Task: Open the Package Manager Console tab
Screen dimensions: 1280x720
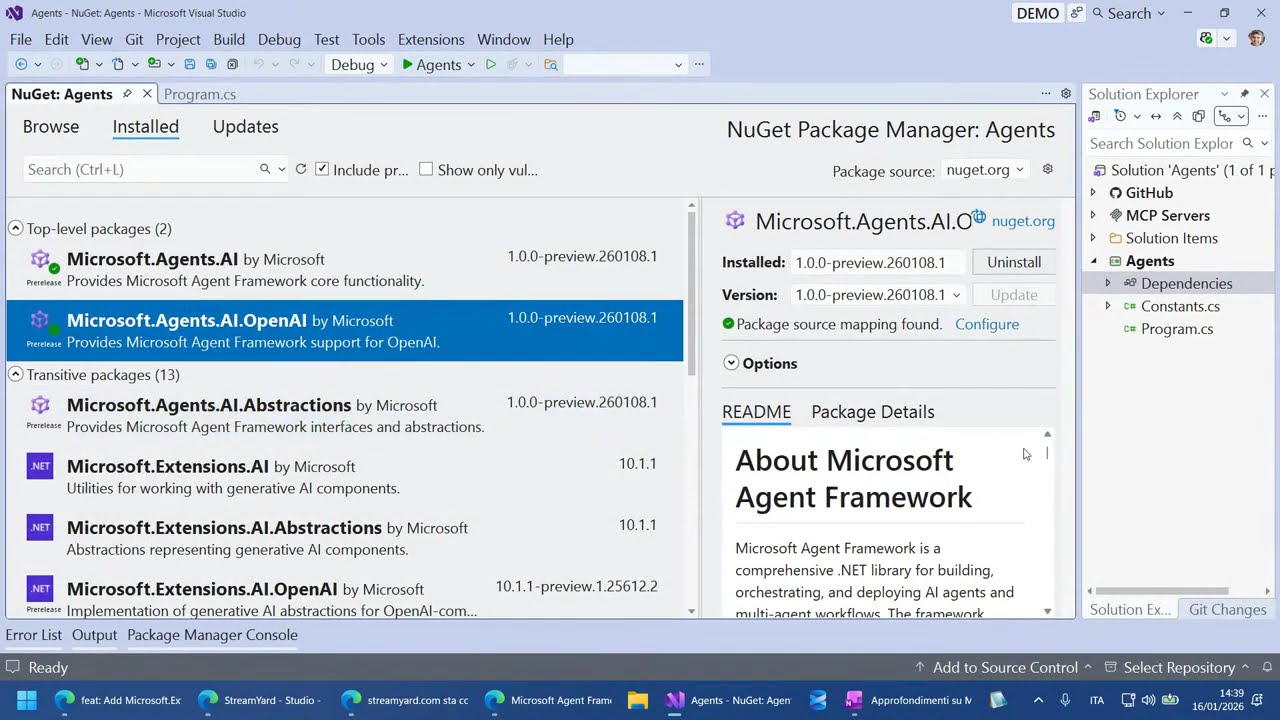Action: 212,635
